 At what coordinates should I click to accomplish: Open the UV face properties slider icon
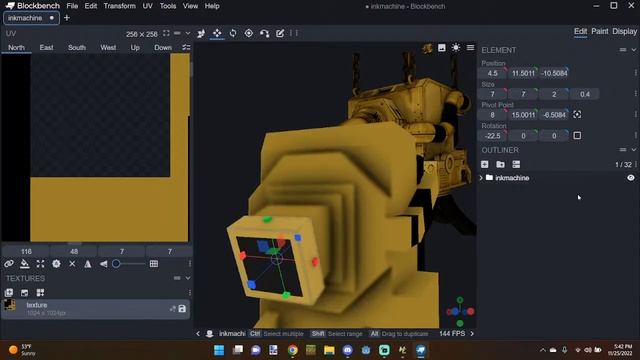186,47
